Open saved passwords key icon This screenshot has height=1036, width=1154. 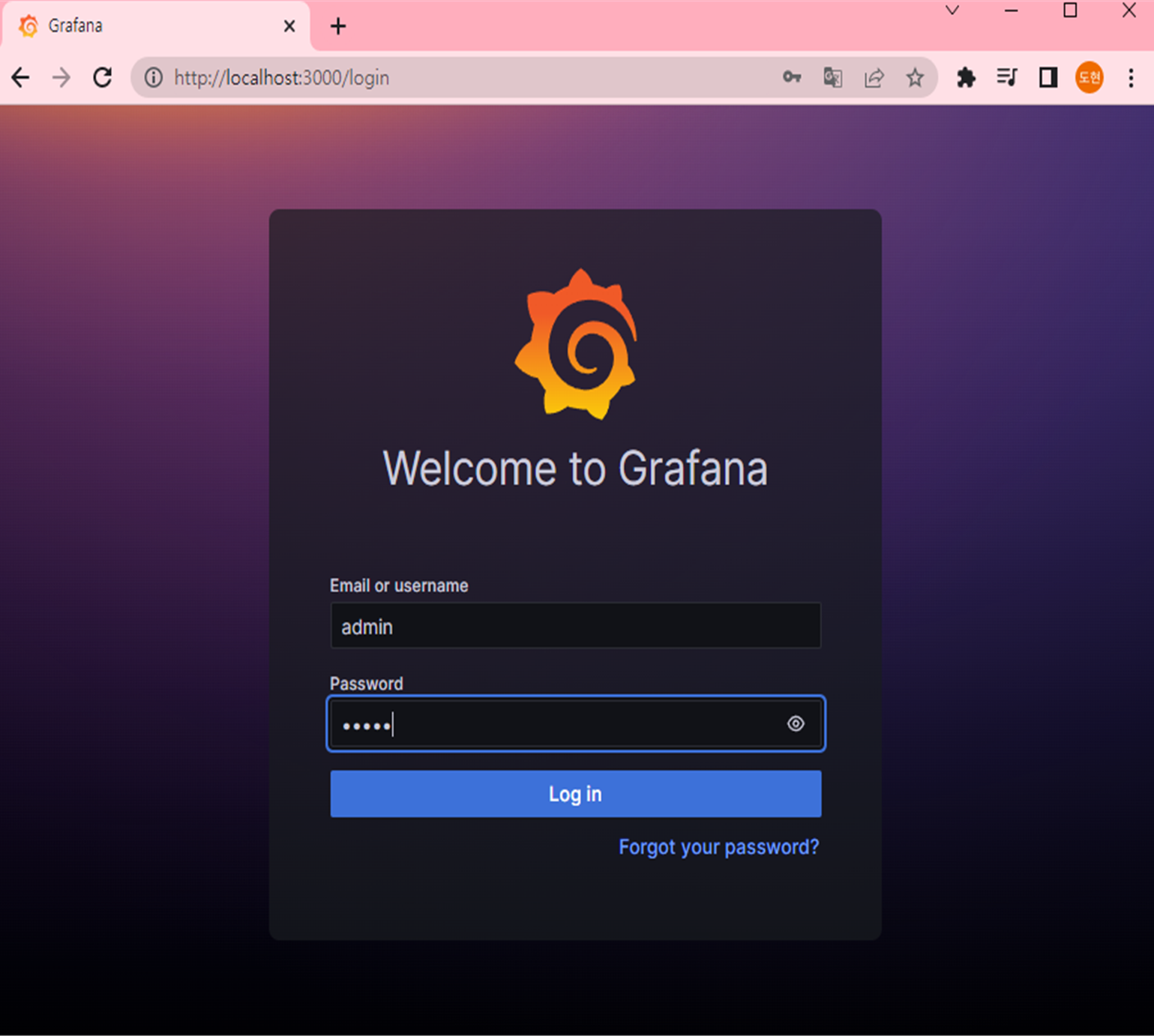[792, 77]
